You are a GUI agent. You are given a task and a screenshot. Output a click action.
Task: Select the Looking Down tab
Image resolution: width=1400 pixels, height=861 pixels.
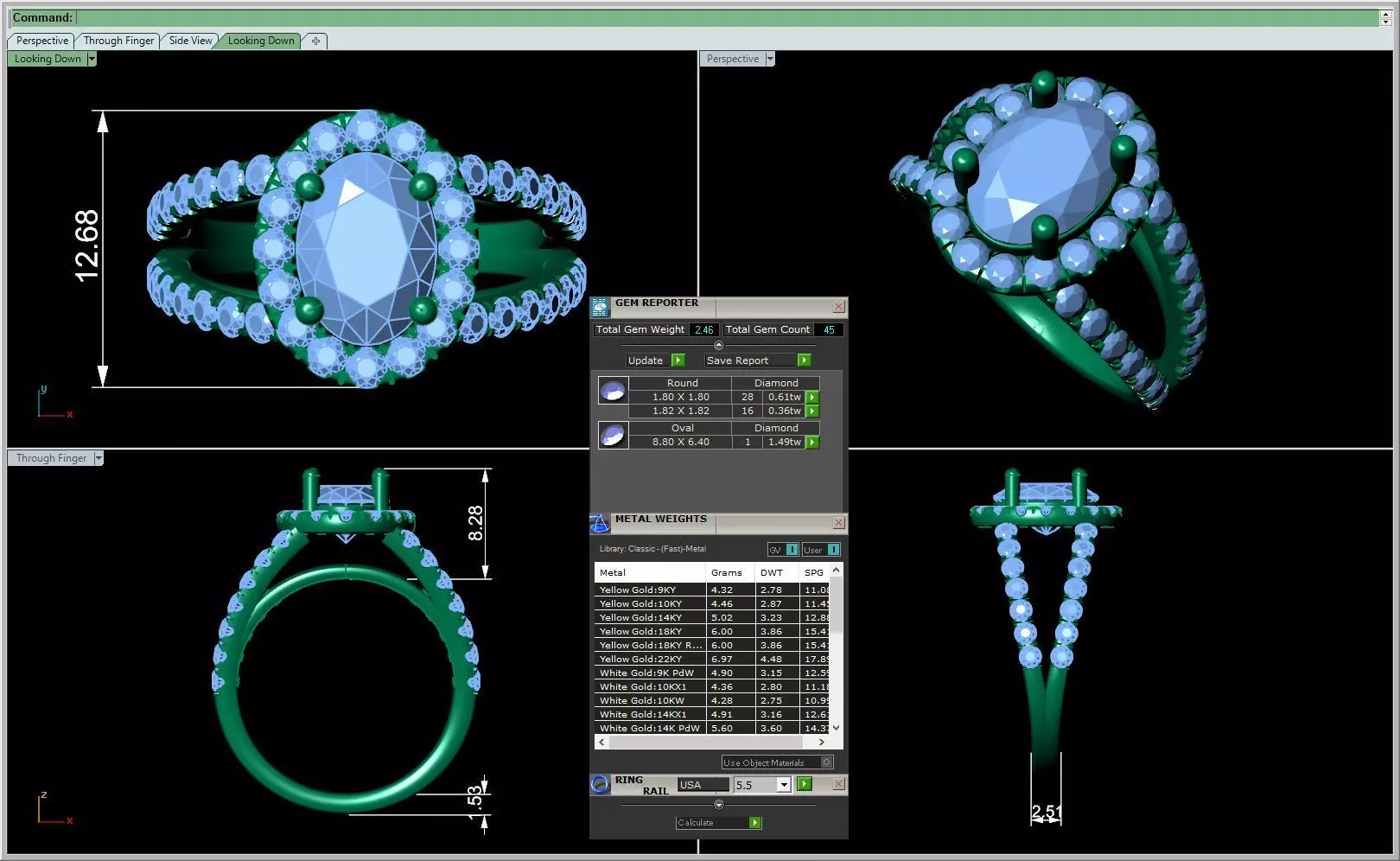261,41
